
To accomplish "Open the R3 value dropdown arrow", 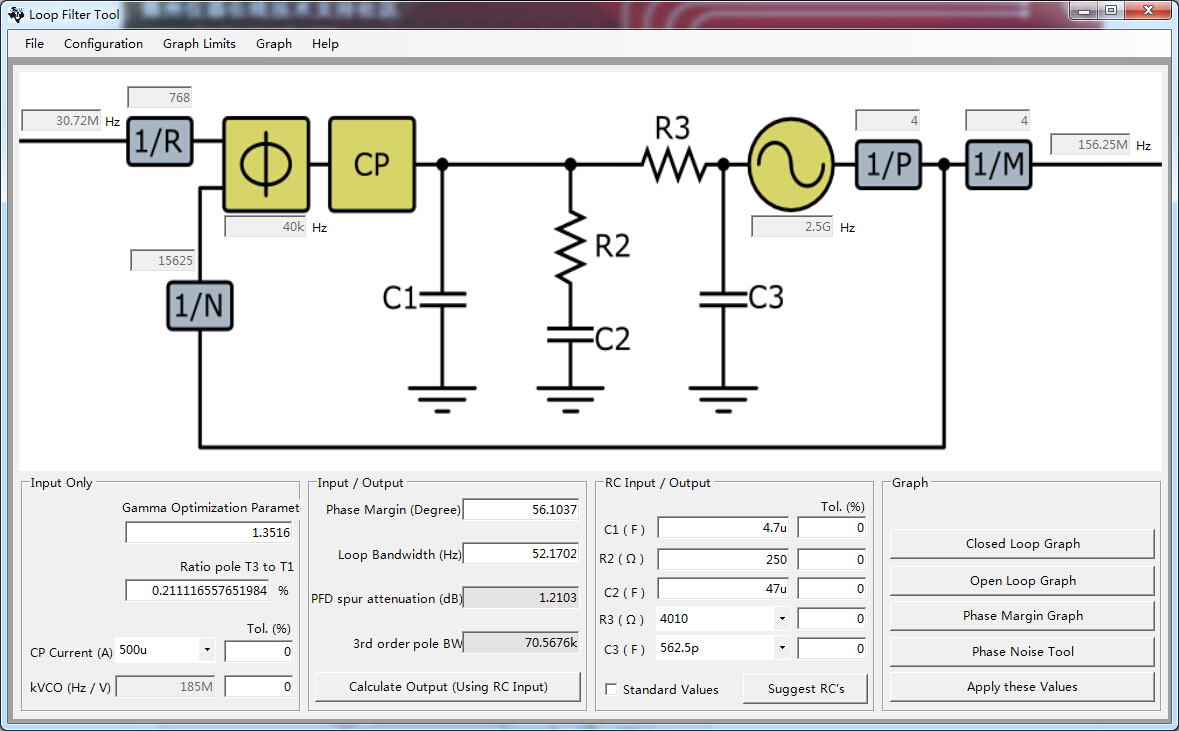I will pyautogui.click(x=782, y=619).
